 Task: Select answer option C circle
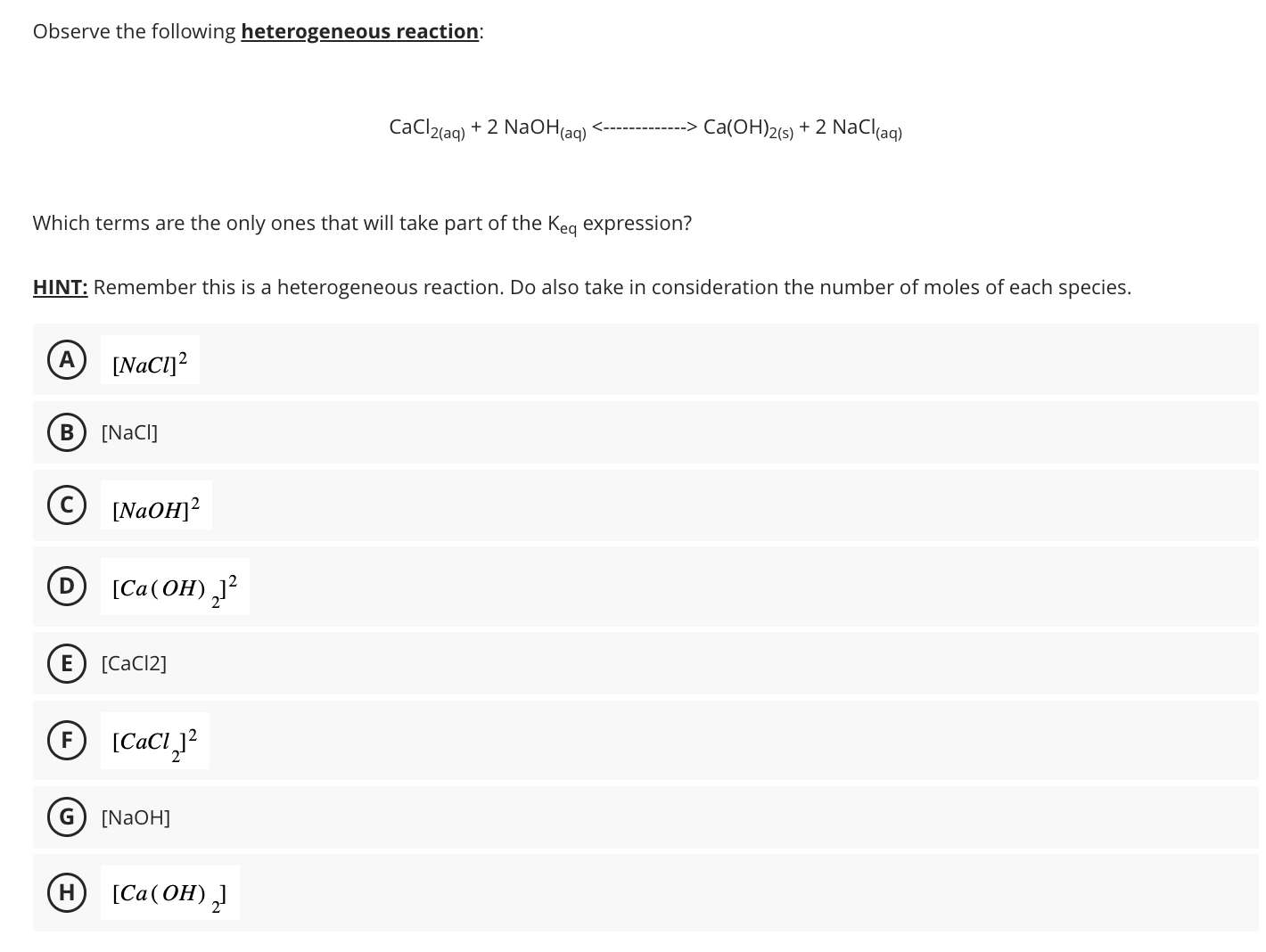coord(66,505)
